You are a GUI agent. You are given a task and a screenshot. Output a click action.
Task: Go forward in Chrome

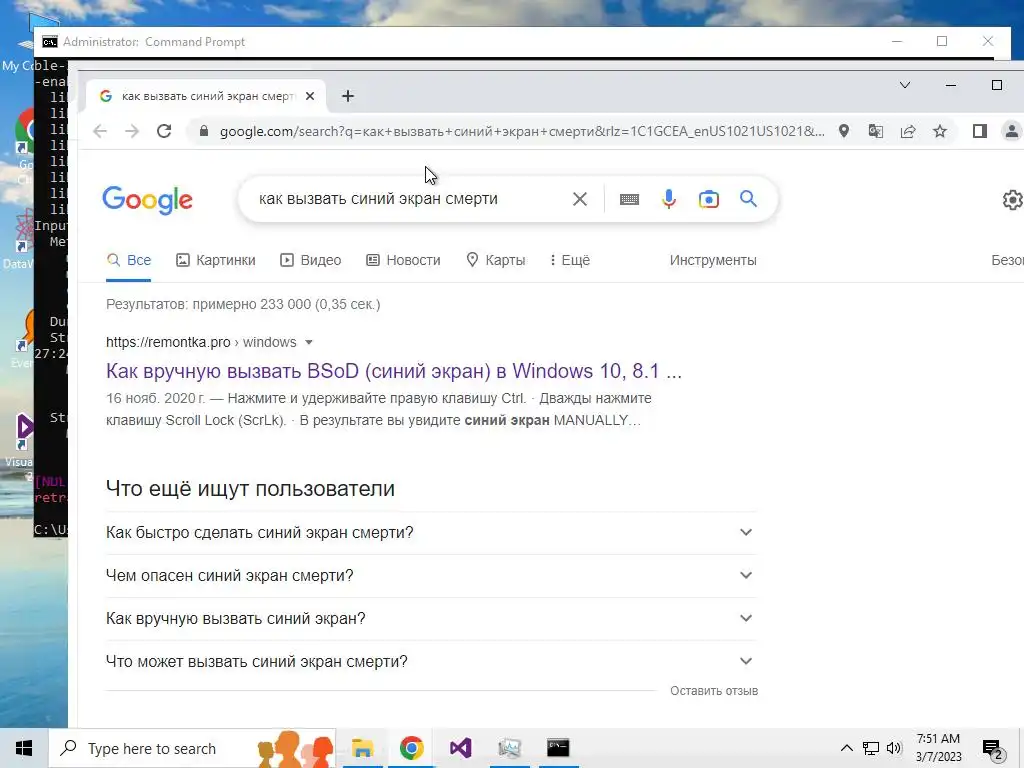[x=132, y=131]
